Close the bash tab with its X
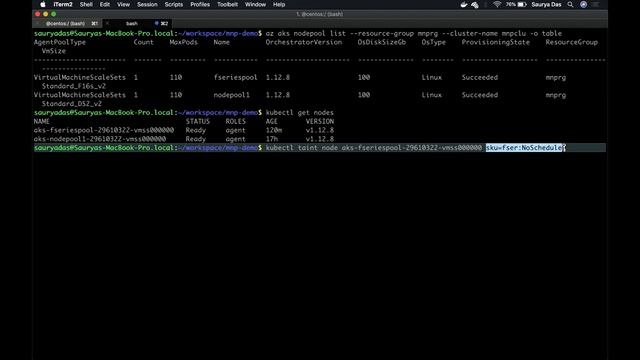The image size is (640, 360). [107, 23]
